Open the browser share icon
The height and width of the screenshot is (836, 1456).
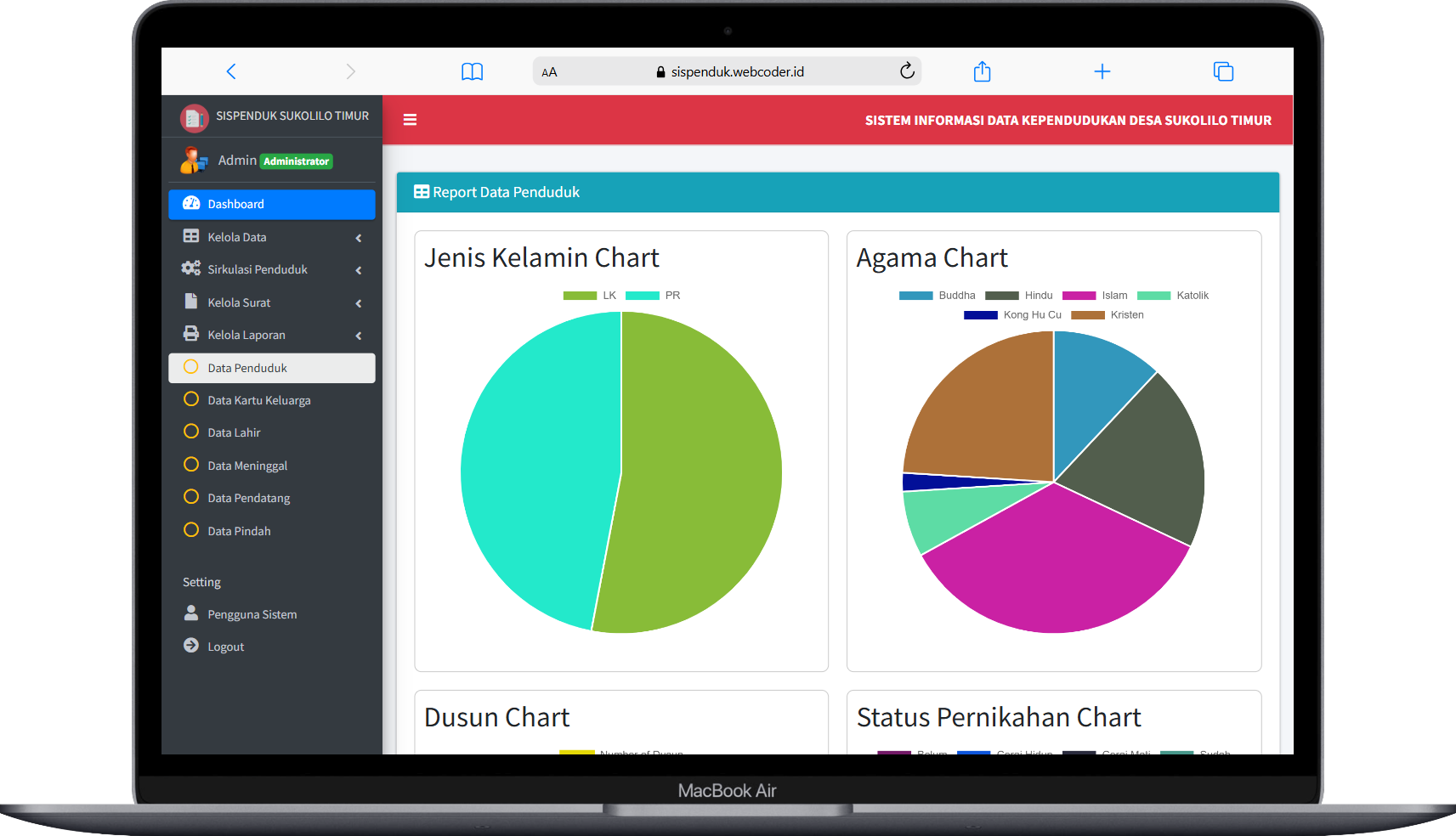(x=982, y=71)
